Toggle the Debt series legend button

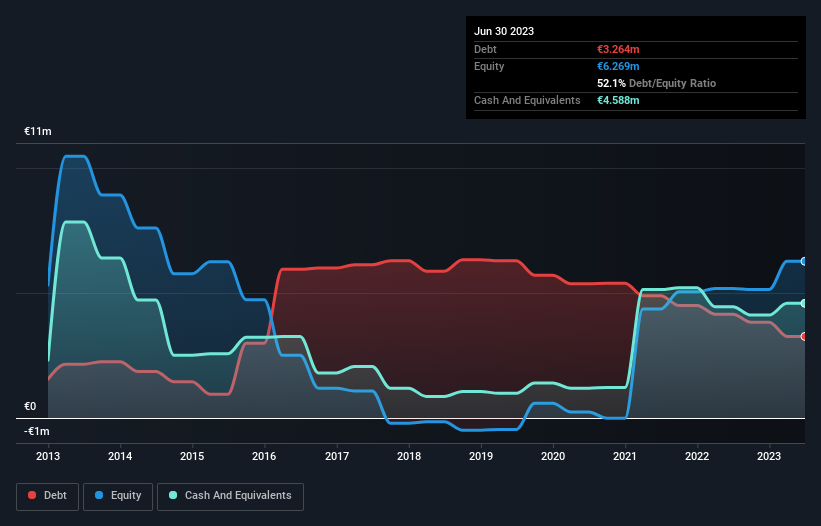click(x=48, y=496)
